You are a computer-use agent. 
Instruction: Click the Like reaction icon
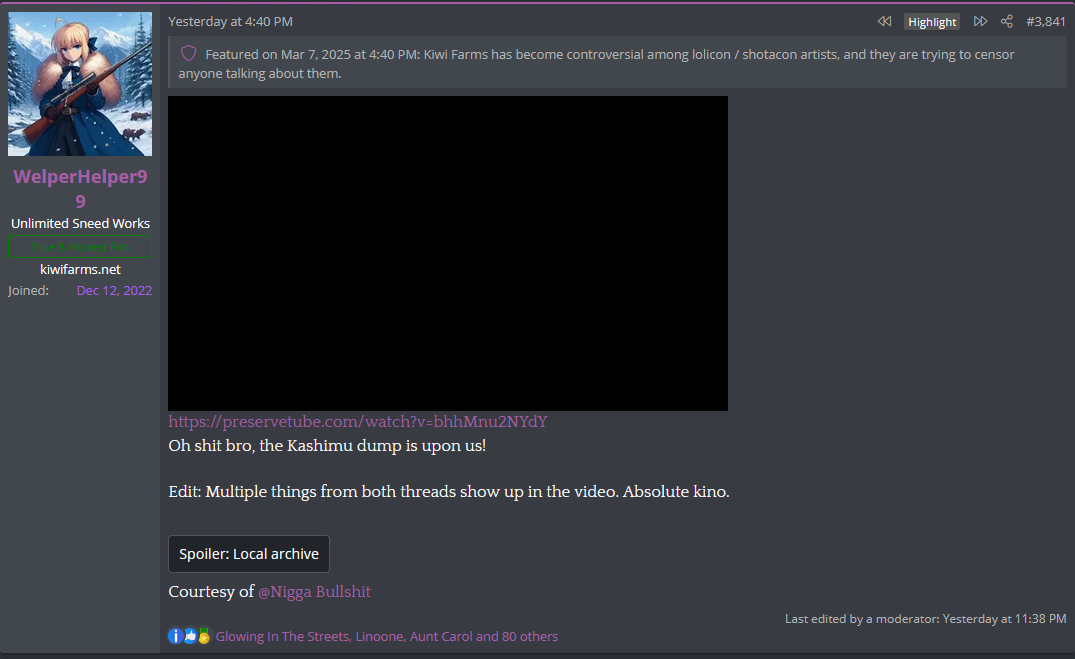(190, 636)
